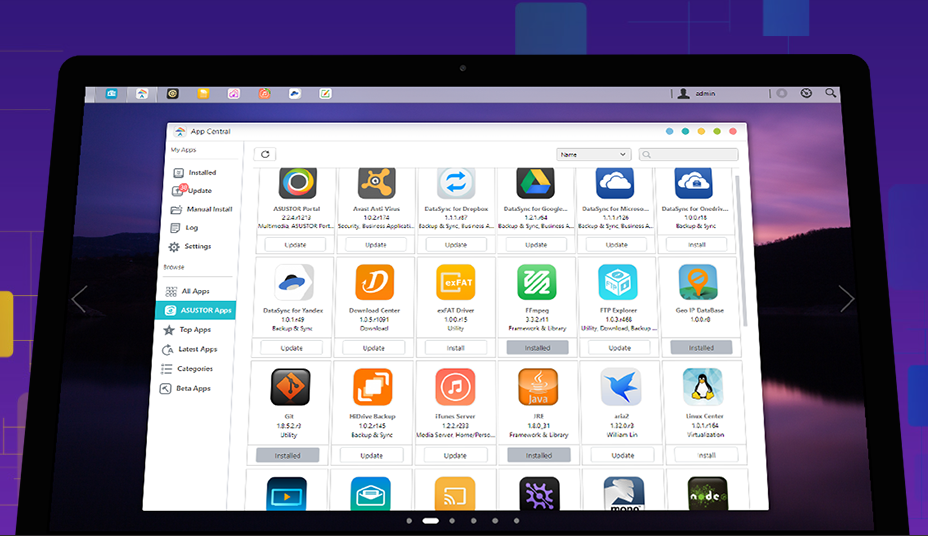This screenshot has height=536, width=928.
Task: Open the App Central taskbar icon
Action: pyautogui.click(x=141, y=93)
